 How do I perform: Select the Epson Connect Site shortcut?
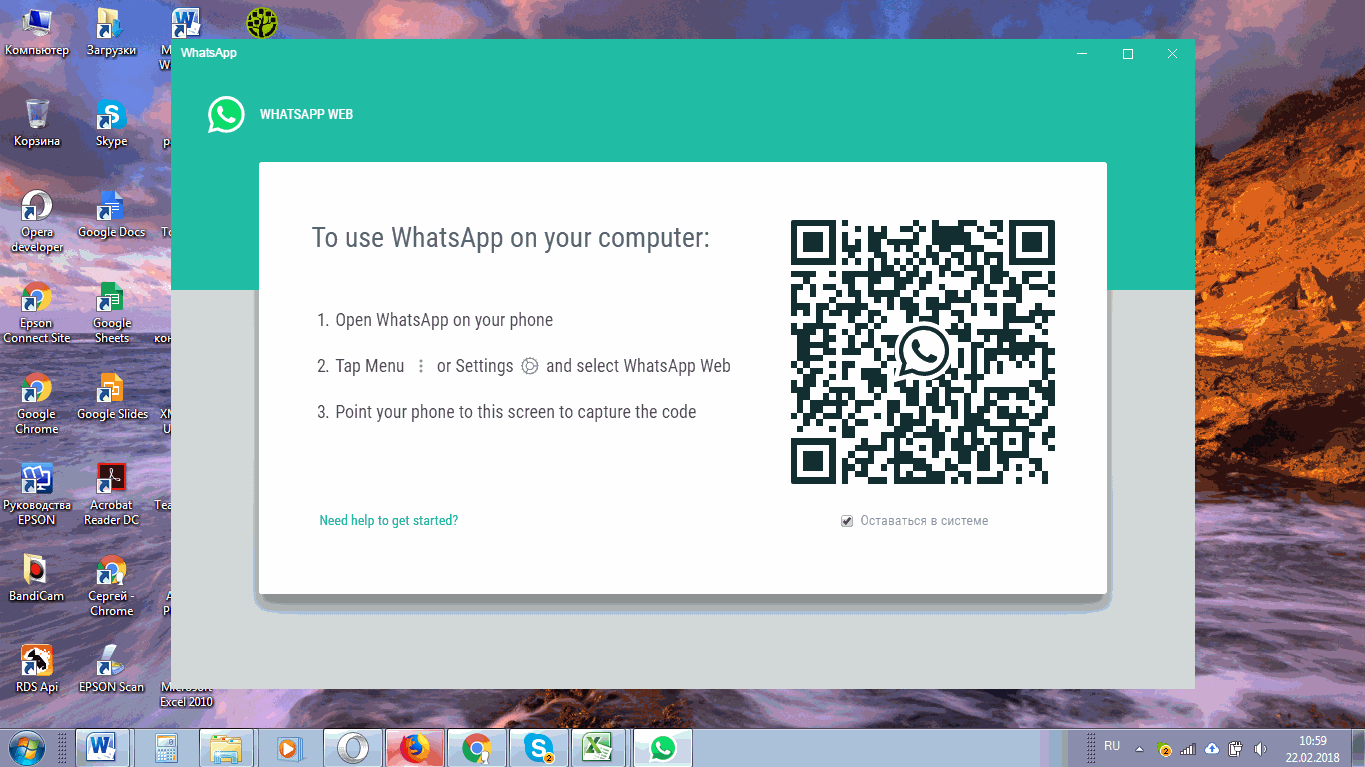(37, 313)
